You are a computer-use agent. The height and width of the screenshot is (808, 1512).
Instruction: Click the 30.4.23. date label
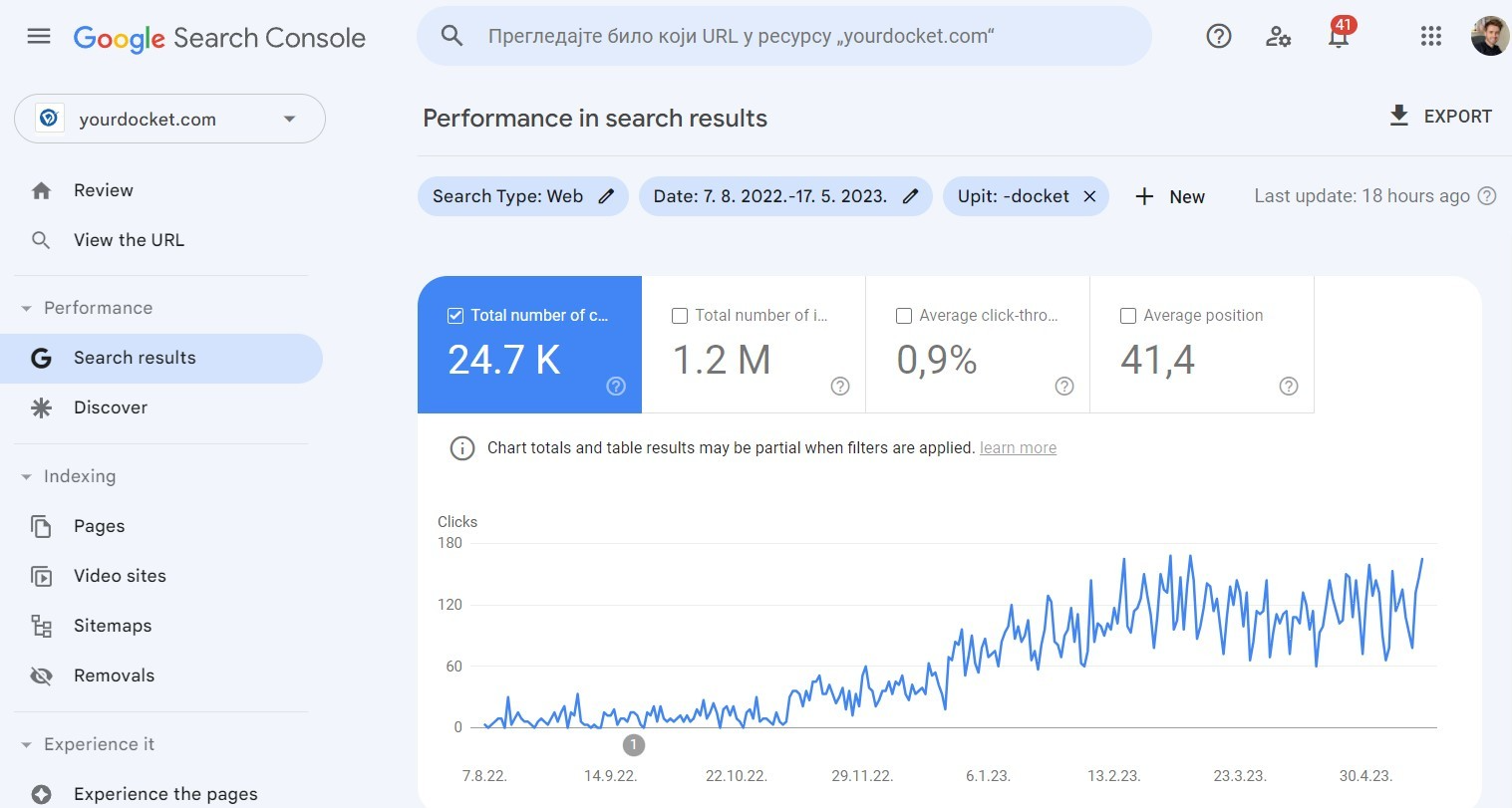(x=1365, y=776)
